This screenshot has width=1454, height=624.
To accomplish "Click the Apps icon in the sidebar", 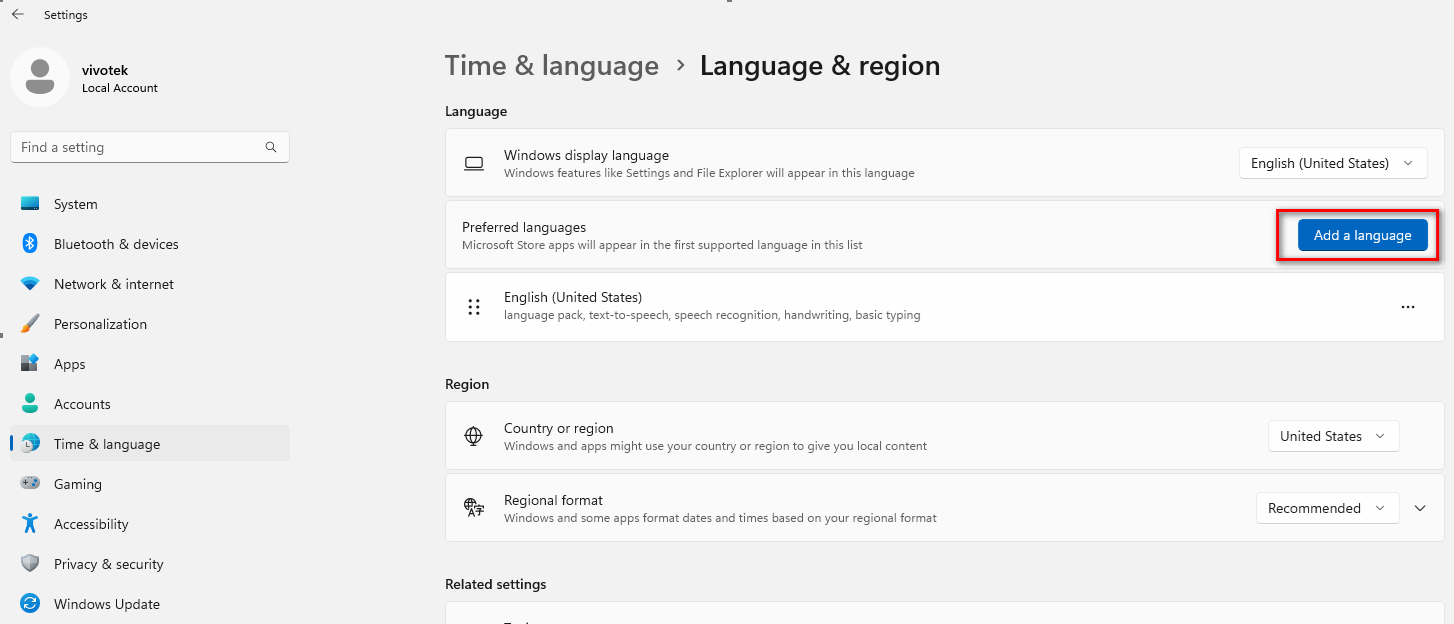I will click(x=30, y=364).
